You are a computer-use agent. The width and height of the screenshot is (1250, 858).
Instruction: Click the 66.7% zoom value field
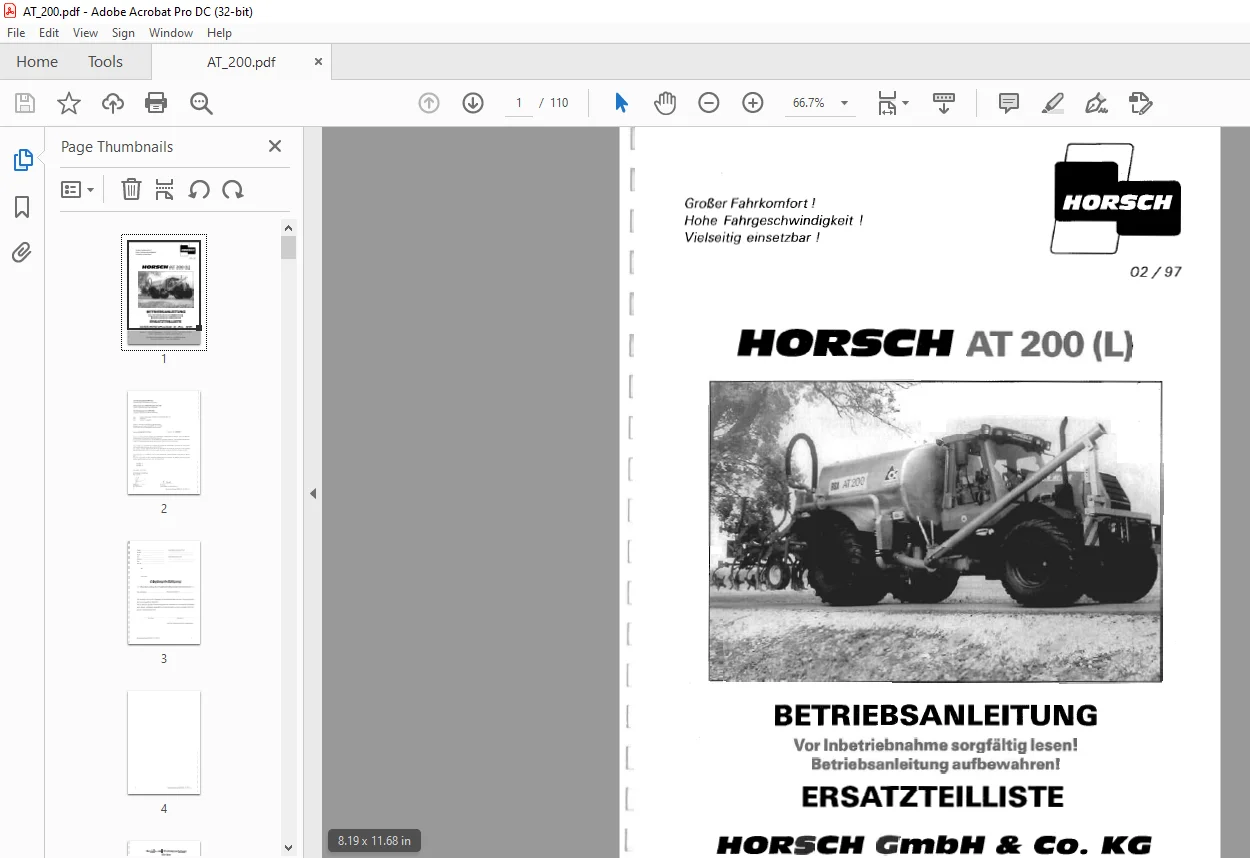[808, 103]
